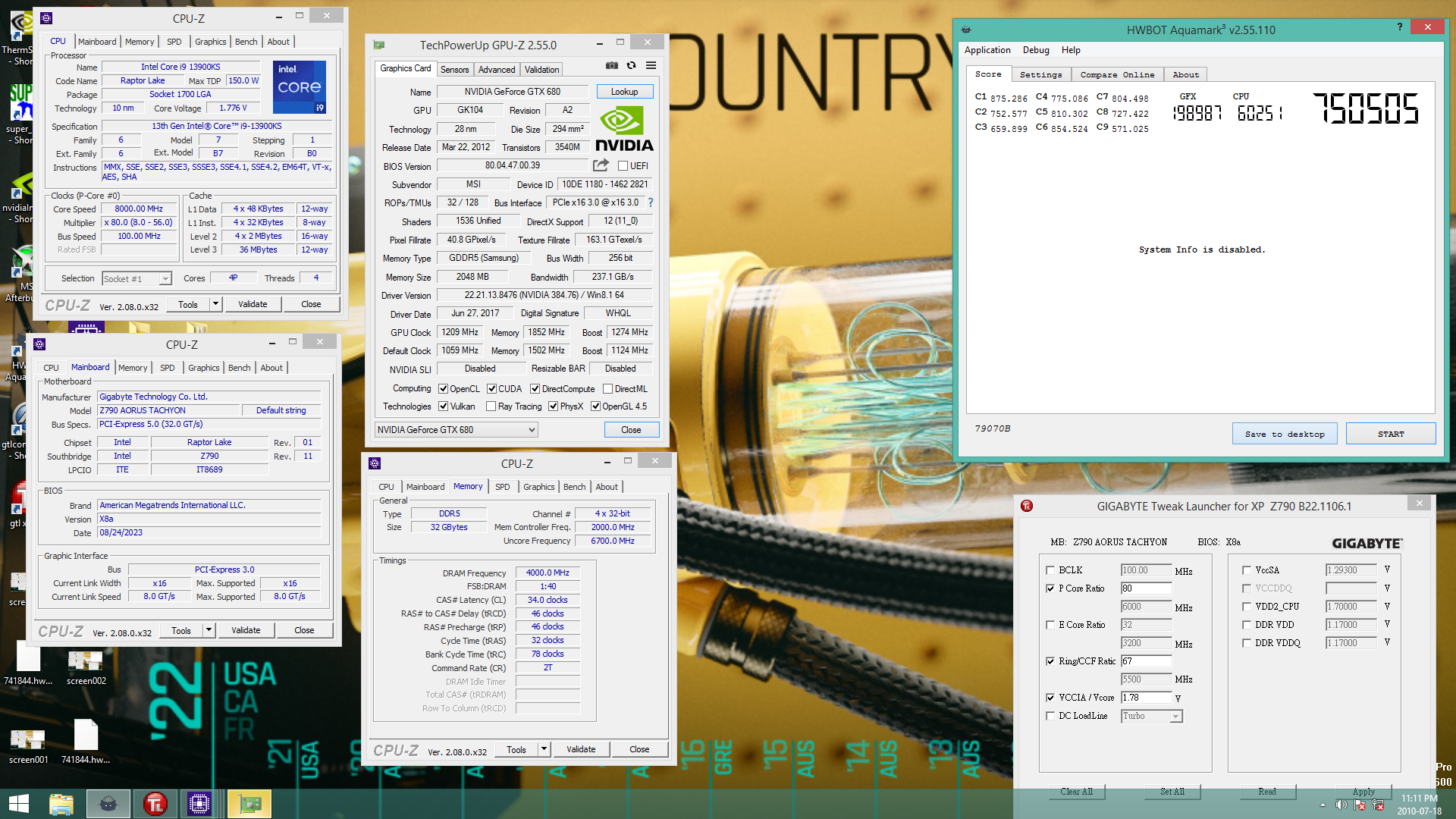Click the Lookup button in GPU-Z

point(624,92)
